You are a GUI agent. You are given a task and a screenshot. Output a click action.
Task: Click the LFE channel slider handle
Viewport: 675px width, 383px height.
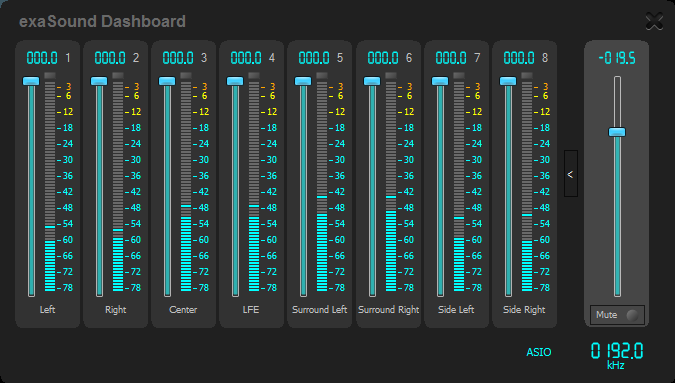pyautogui.click(x=235, y=81)
